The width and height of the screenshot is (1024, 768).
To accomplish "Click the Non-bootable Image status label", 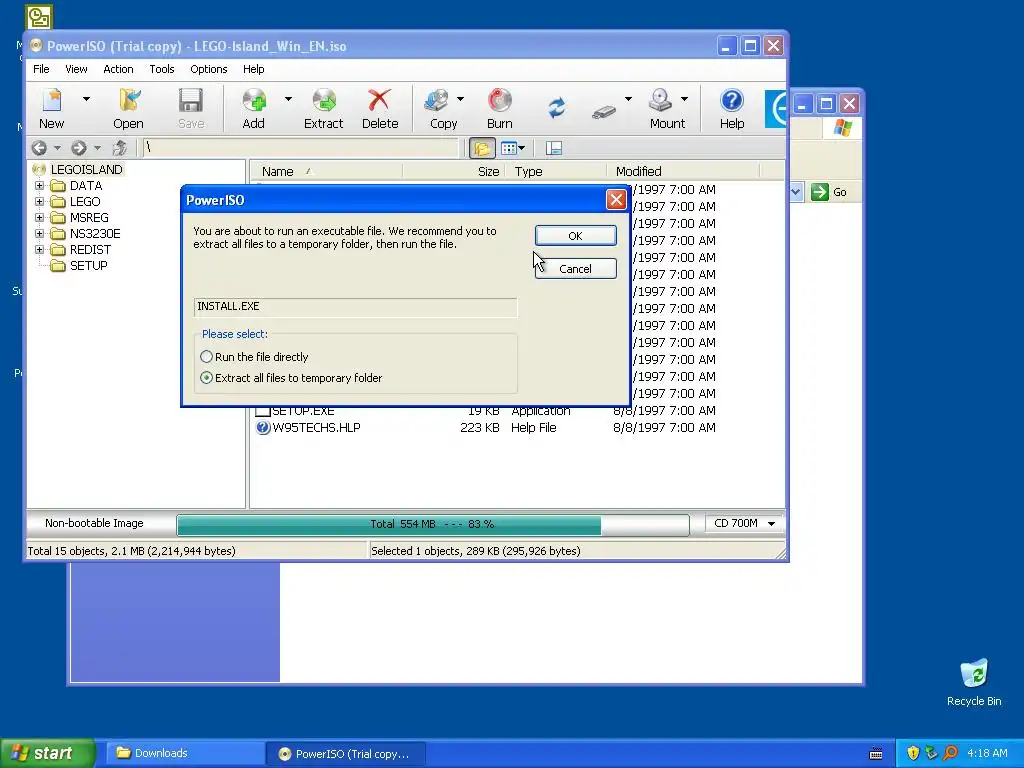I will [x=94, y=523].
